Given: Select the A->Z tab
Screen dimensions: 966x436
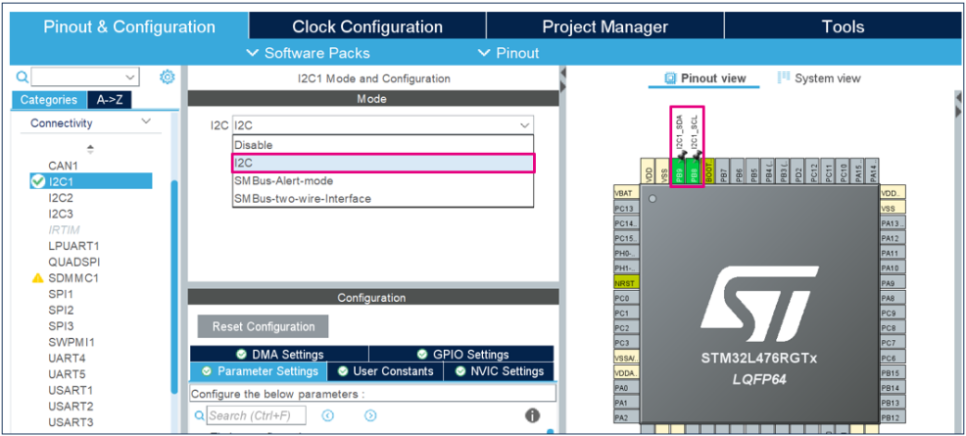Looking at the screenshot, I should click(x=110, y=100).
